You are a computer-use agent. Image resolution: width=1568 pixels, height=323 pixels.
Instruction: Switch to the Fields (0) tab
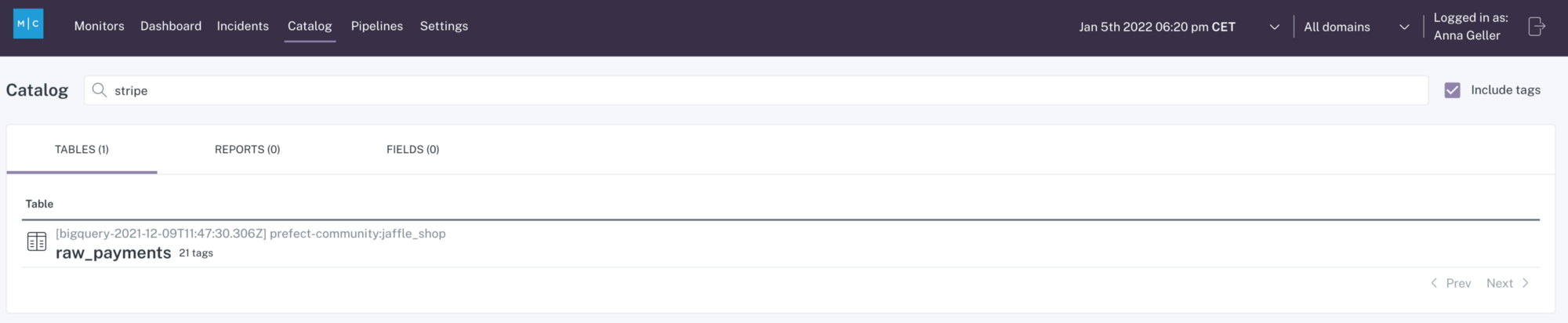pyautogui.click(x=413, y=149)
